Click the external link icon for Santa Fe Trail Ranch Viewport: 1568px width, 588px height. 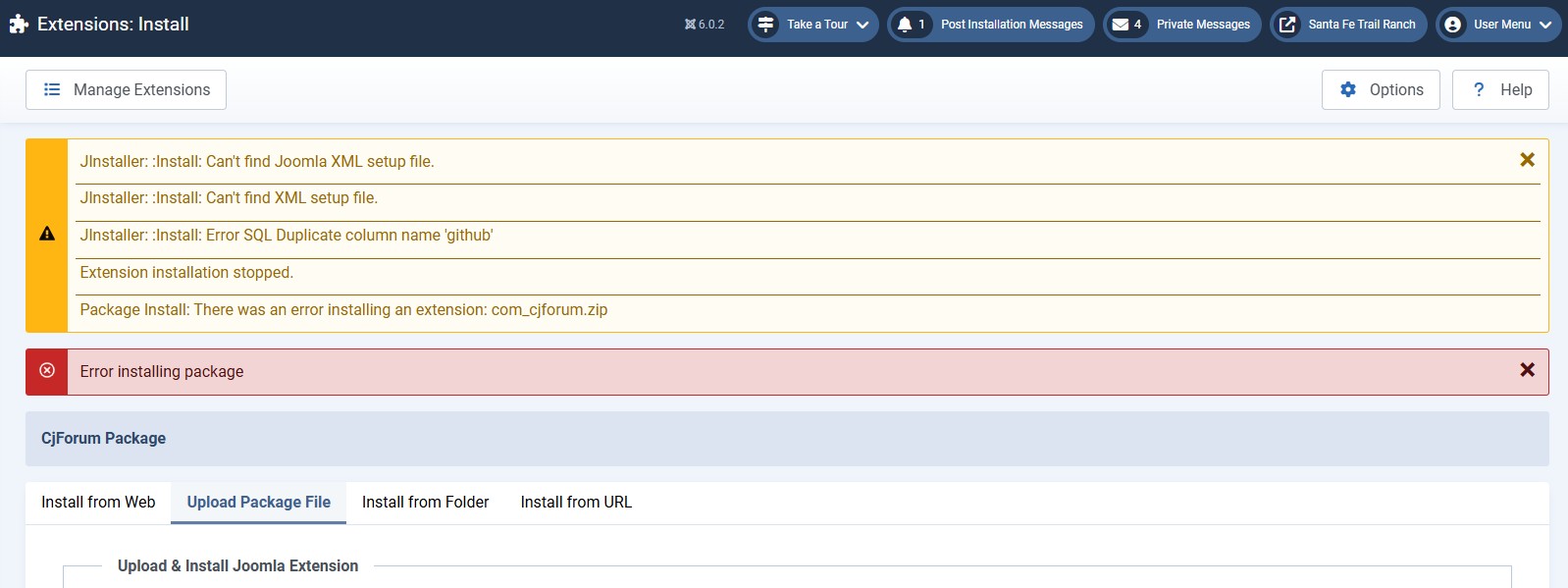[x=1287, y=25]
